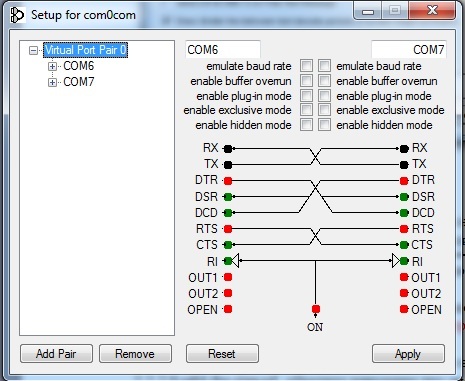Click COM6 TX pin indicator
465x381 pixels.
(228, 165)
